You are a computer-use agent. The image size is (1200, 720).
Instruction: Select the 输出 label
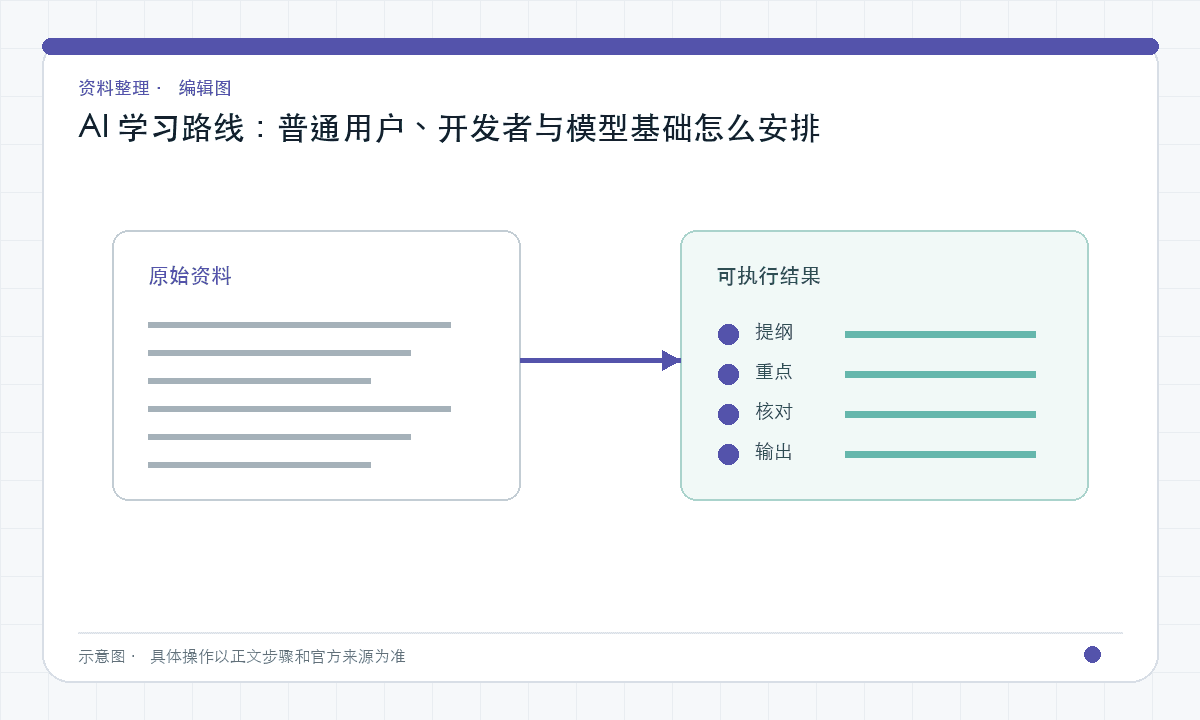click(774, 452)
